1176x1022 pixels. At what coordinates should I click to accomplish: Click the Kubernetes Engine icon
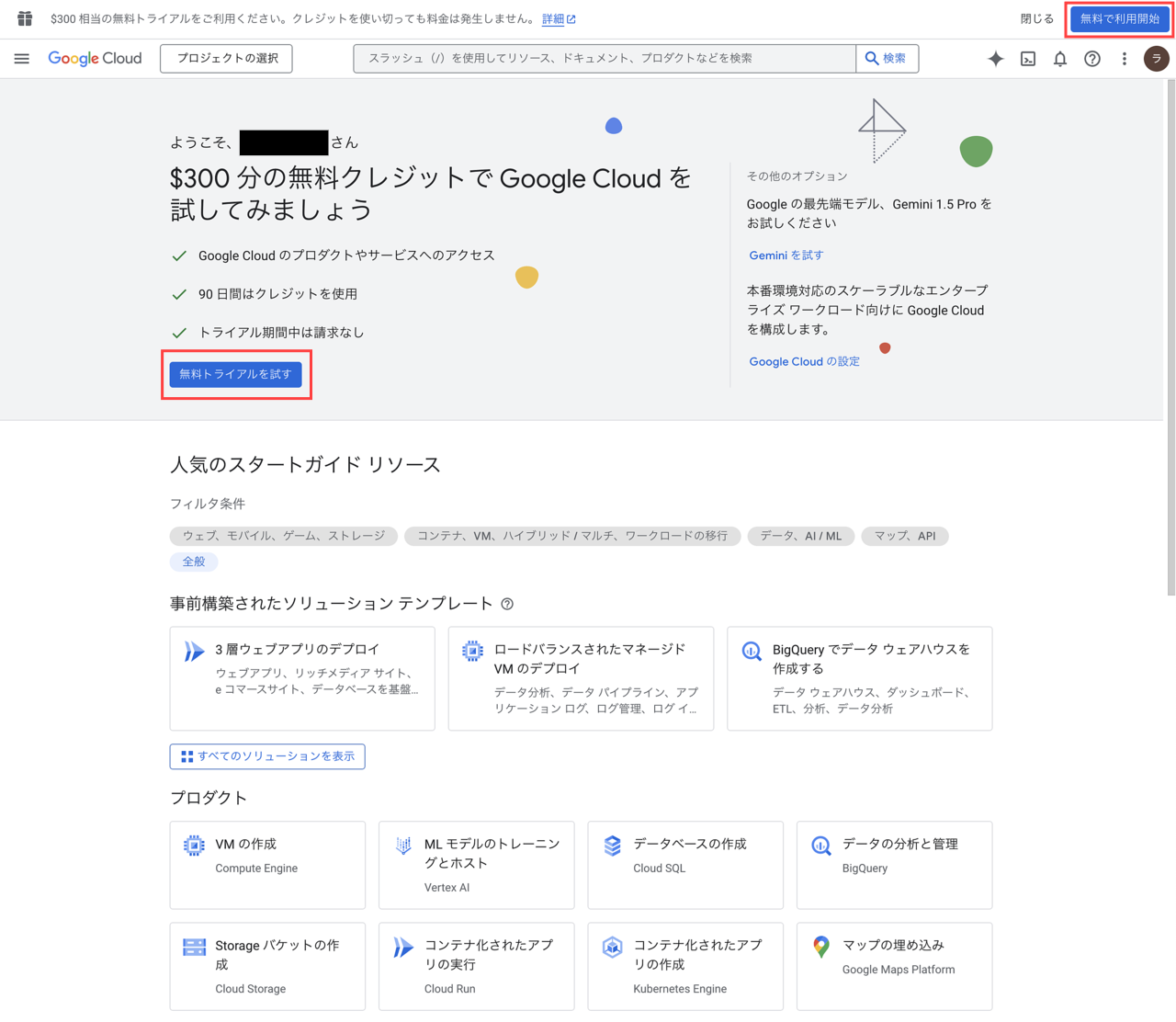[613, 947]
